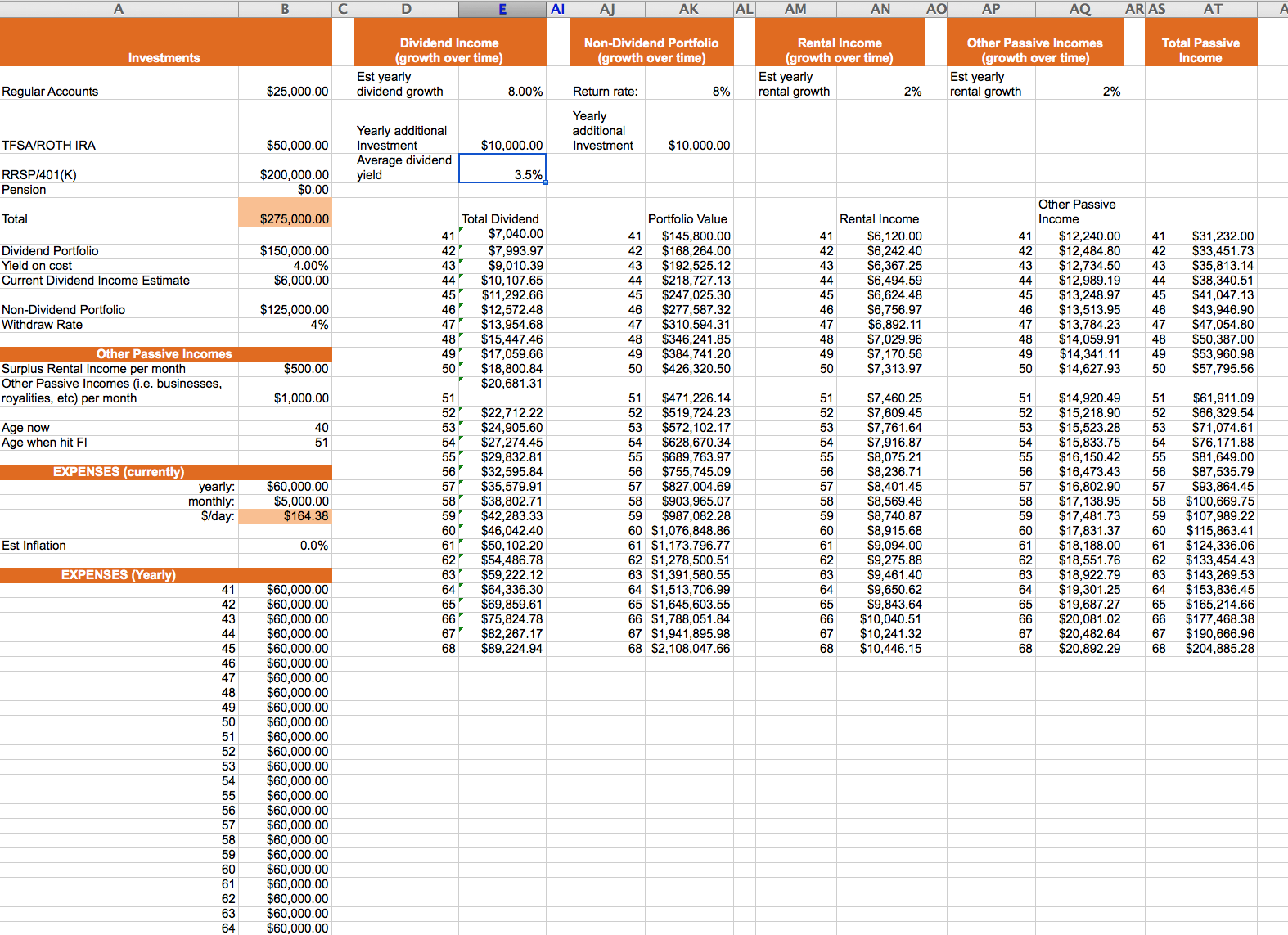
Task: Click the highlighted $/day $164.38 cell
Action: [285, 516]
